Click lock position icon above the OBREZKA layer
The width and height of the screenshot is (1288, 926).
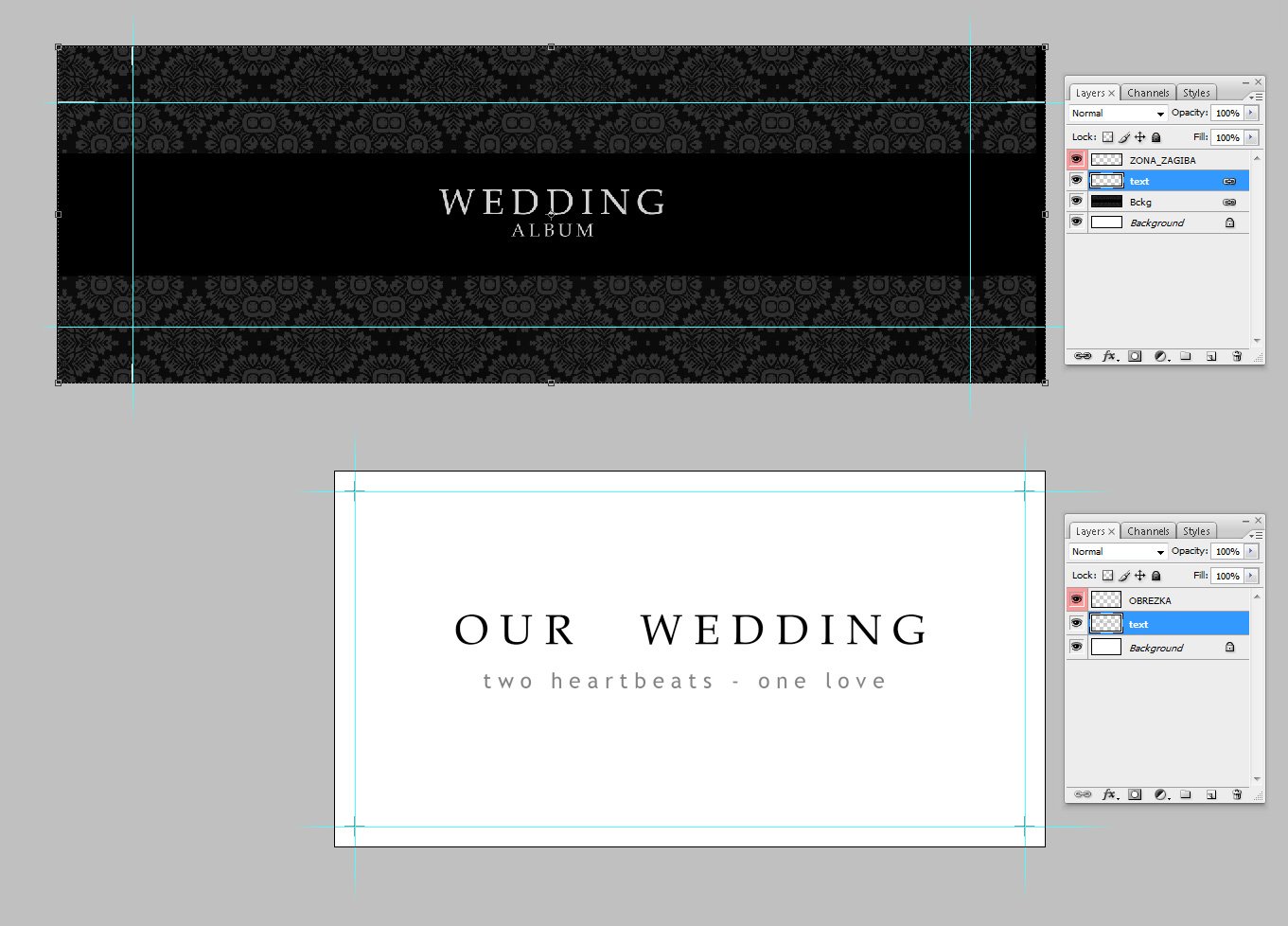pyautogui.click(x=1139, y=576)
